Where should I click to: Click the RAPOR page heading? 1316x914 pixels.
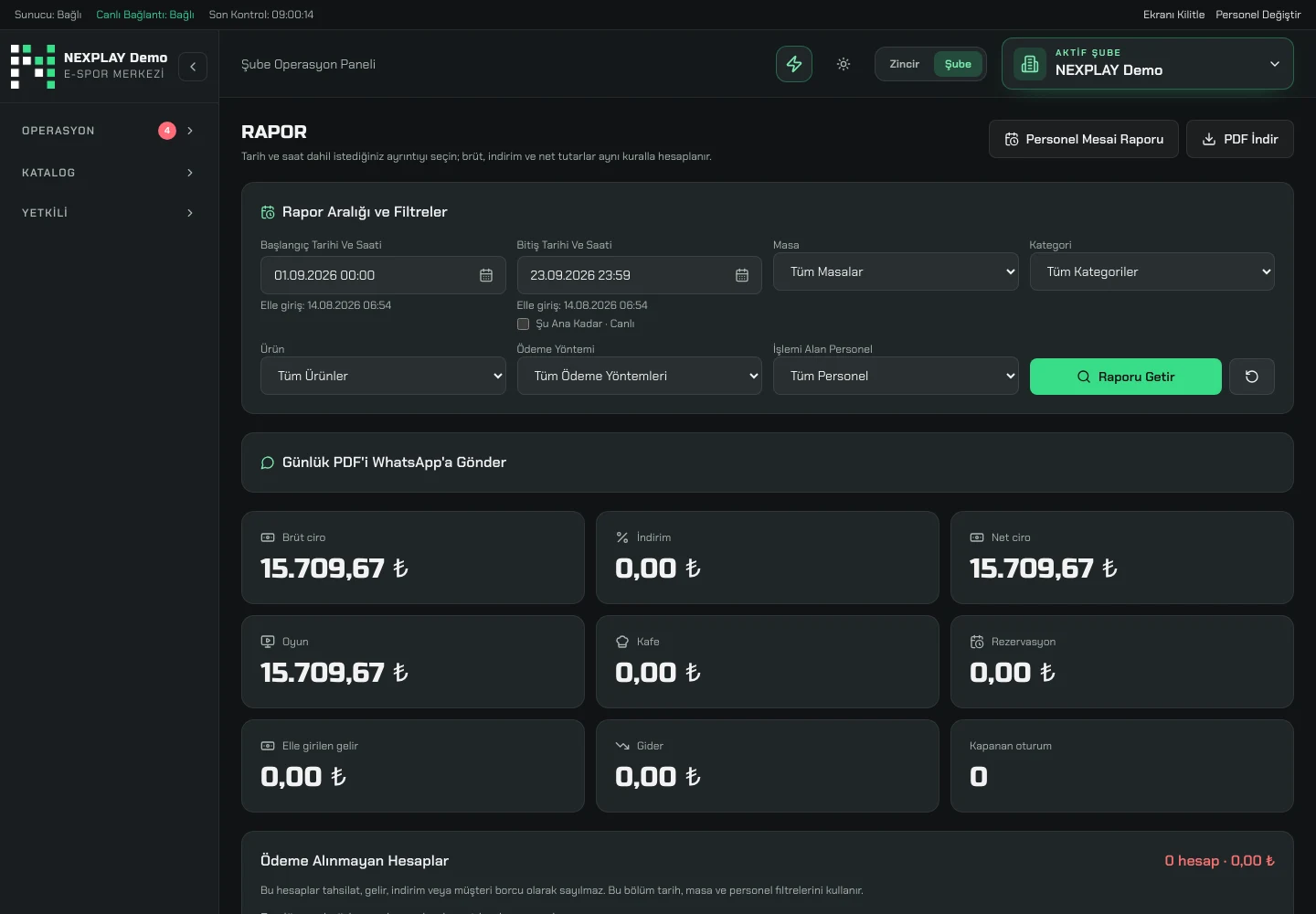coord(274,132)
